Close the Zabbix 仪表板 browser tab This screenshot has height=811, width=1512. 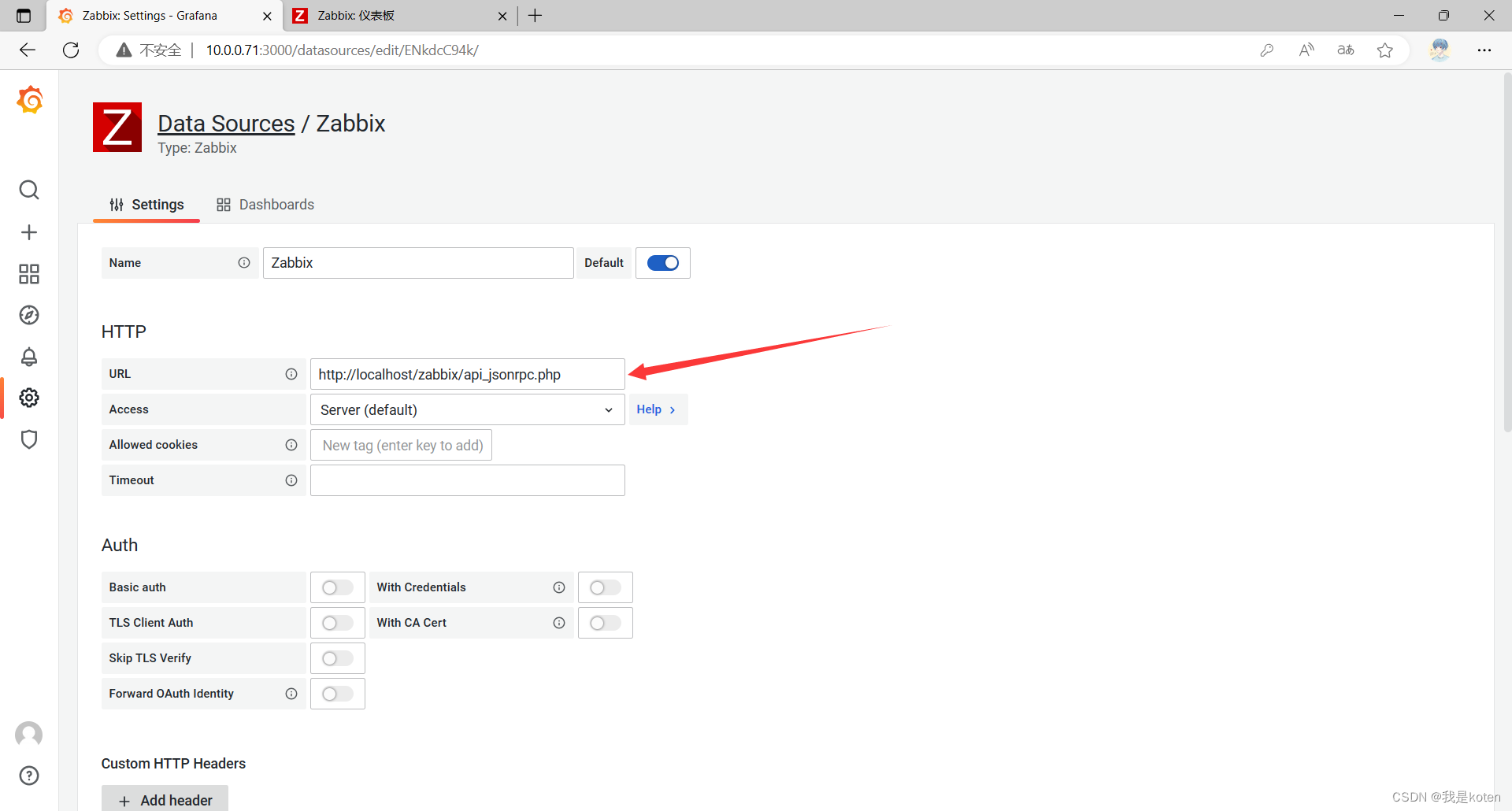pyautogui.click(x=502, y=16)
